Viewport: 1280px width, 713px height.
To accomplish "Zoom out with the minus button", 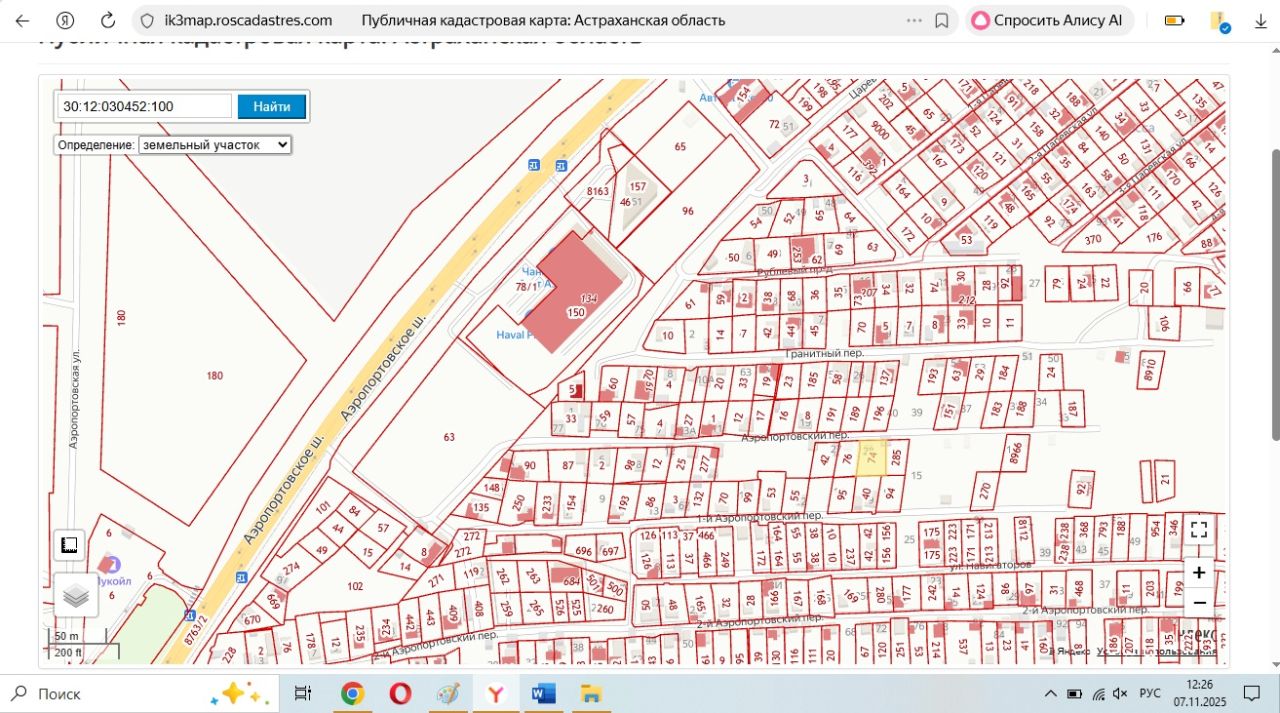I will click(x=1199, y=602).
